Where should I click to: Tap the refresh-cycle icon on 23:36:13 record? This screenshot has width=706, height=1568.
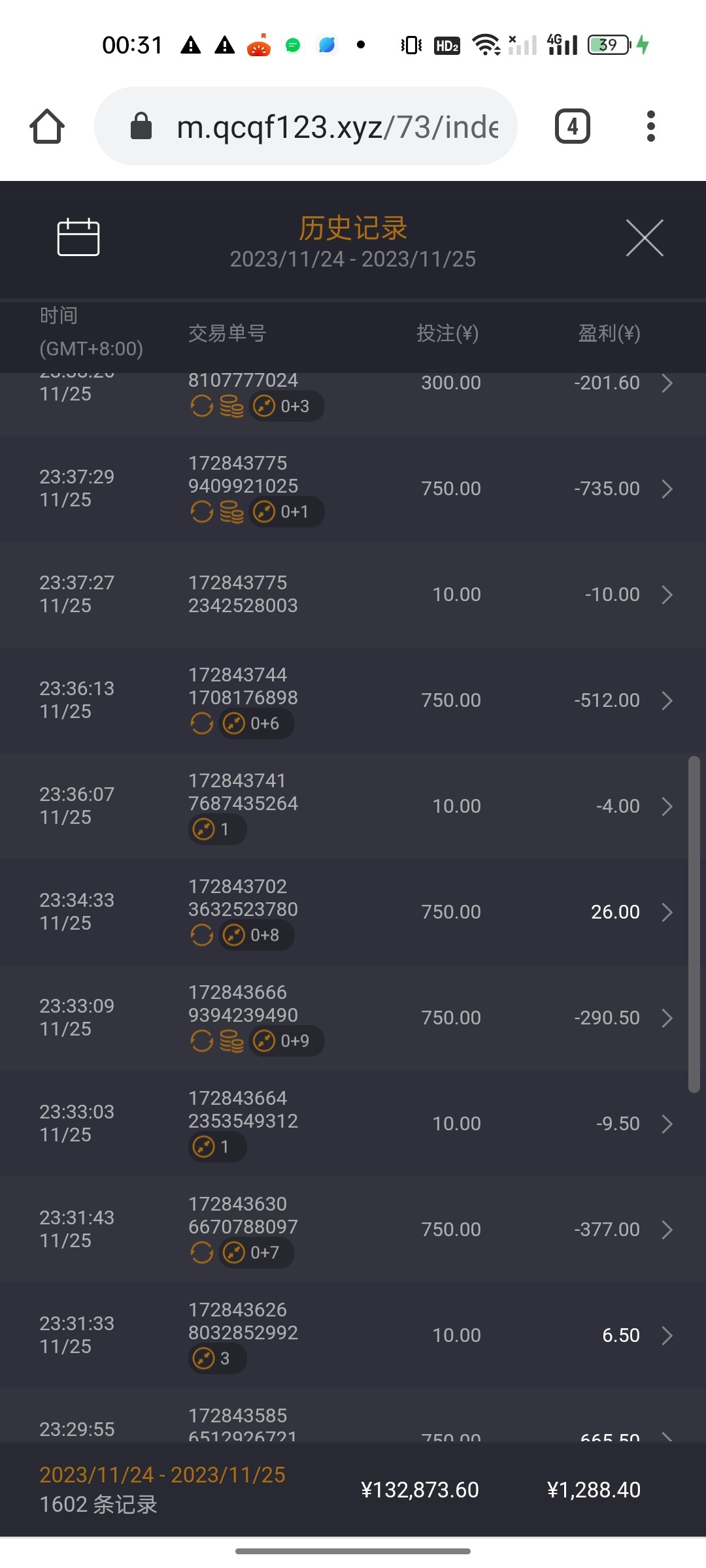coord(202,724)
